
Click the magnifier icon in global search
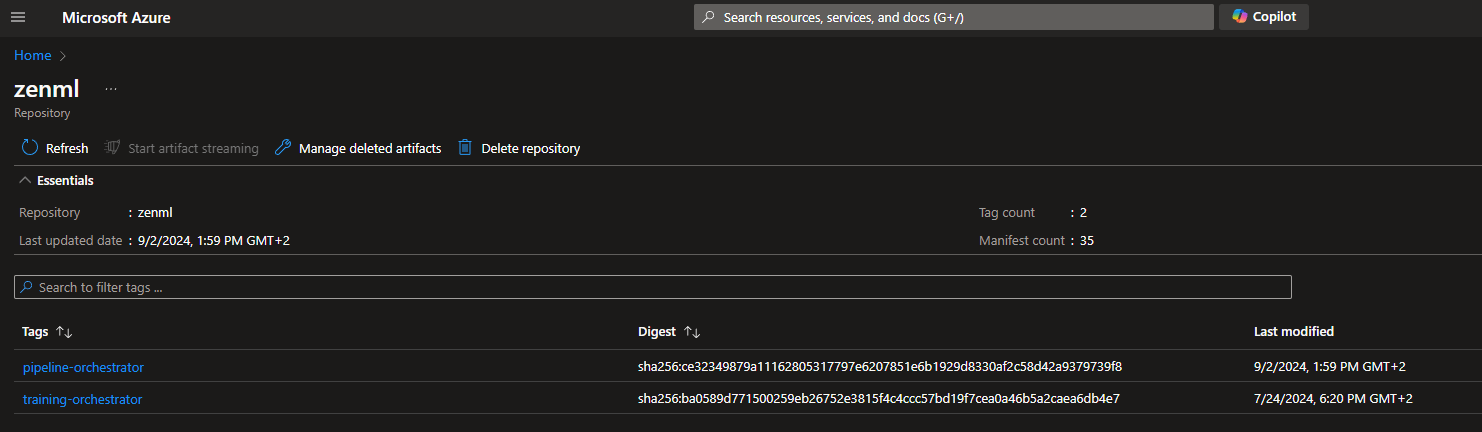[x=708, y=17]
